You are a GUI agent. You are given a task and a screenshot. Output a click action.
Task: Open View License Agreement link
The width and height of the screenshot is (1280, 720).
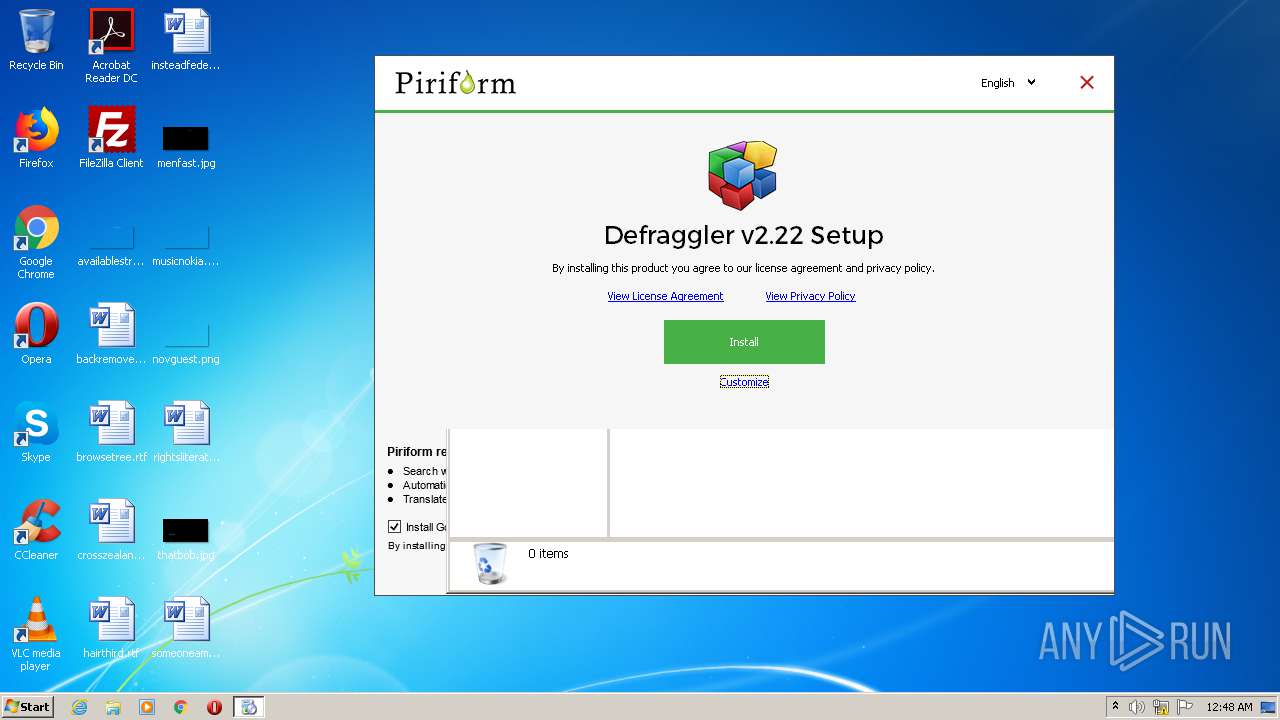point(665,296)
